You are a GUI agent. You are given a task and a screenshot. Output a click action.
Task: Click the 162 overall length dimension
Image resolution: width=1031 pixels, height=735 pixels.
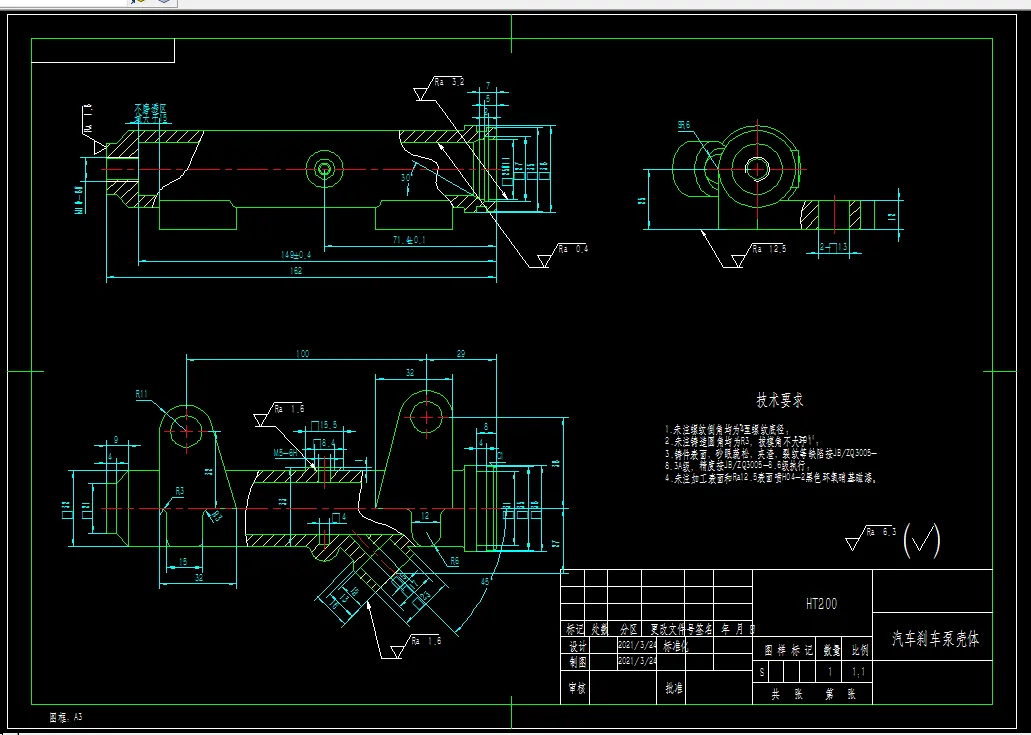click(x=296, y=270)
